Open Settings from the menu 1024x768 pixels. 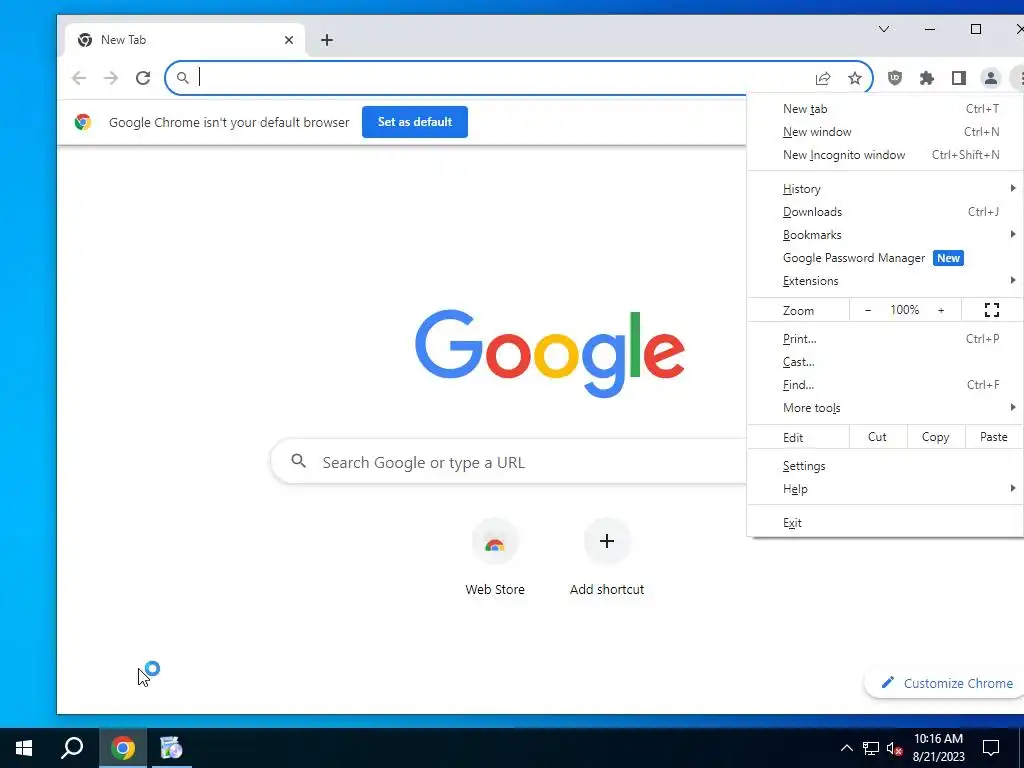click(x=885, y=466)
